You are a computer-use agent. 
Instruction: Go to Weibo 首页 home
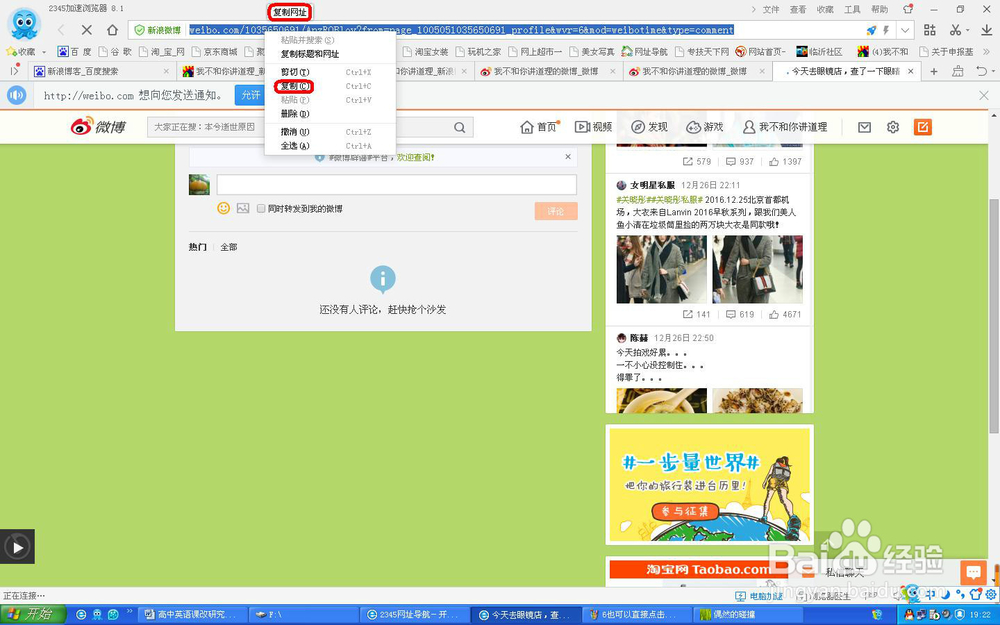coord(539,127)
